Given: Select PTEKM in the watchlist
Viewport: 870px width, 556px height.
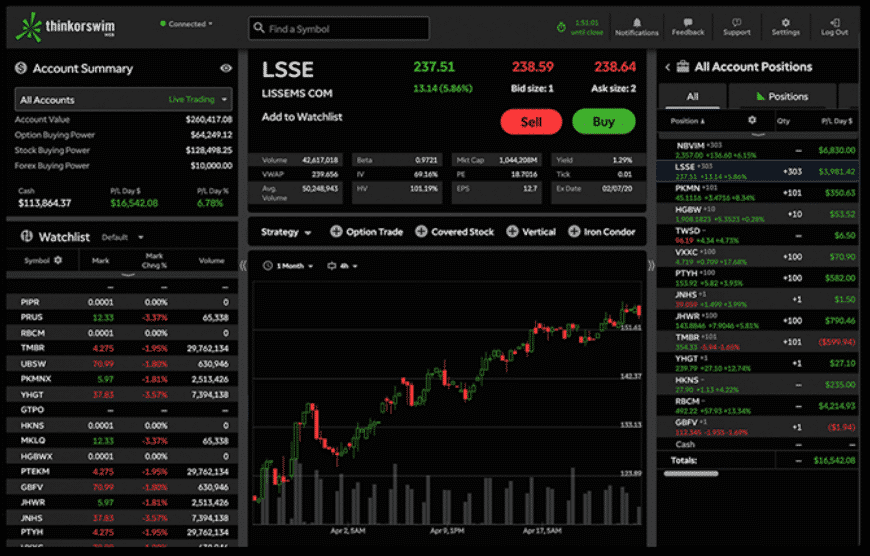Looking at the screenshot, I should [x=123, y=472].
